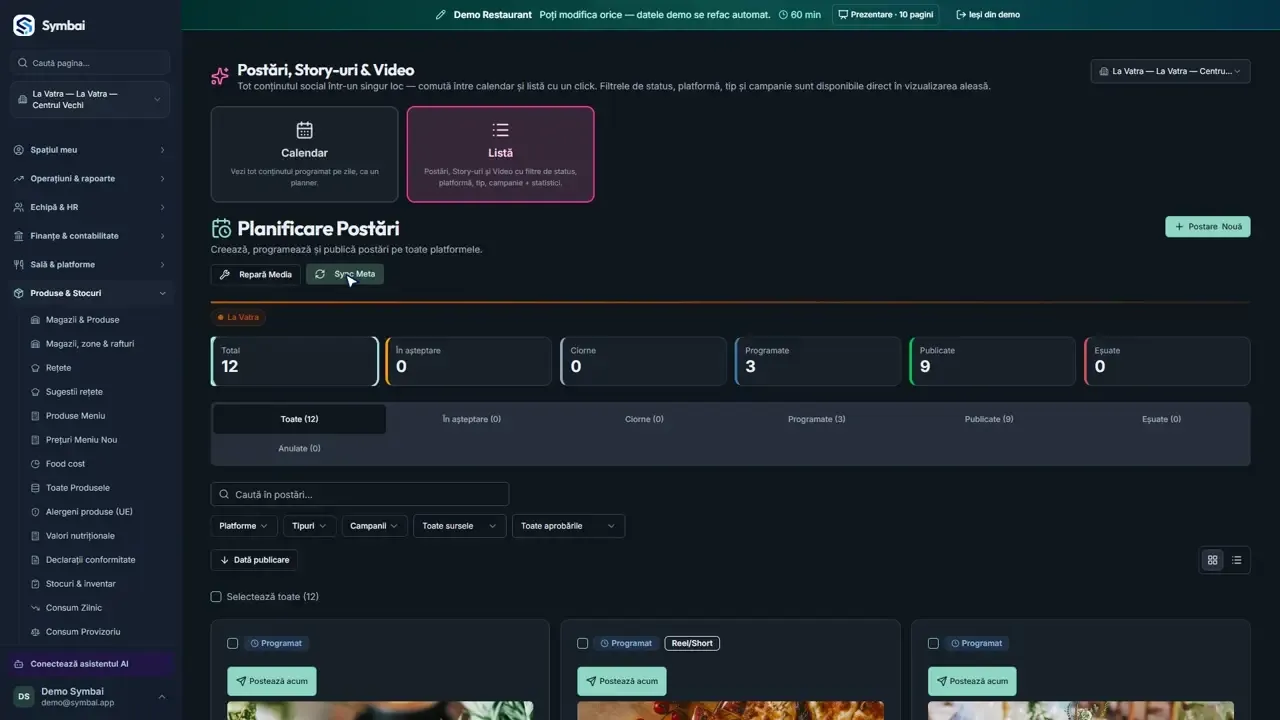Collapse Produse & Stocuri sidebar section

pyautogui.click(x=90, y=293)
